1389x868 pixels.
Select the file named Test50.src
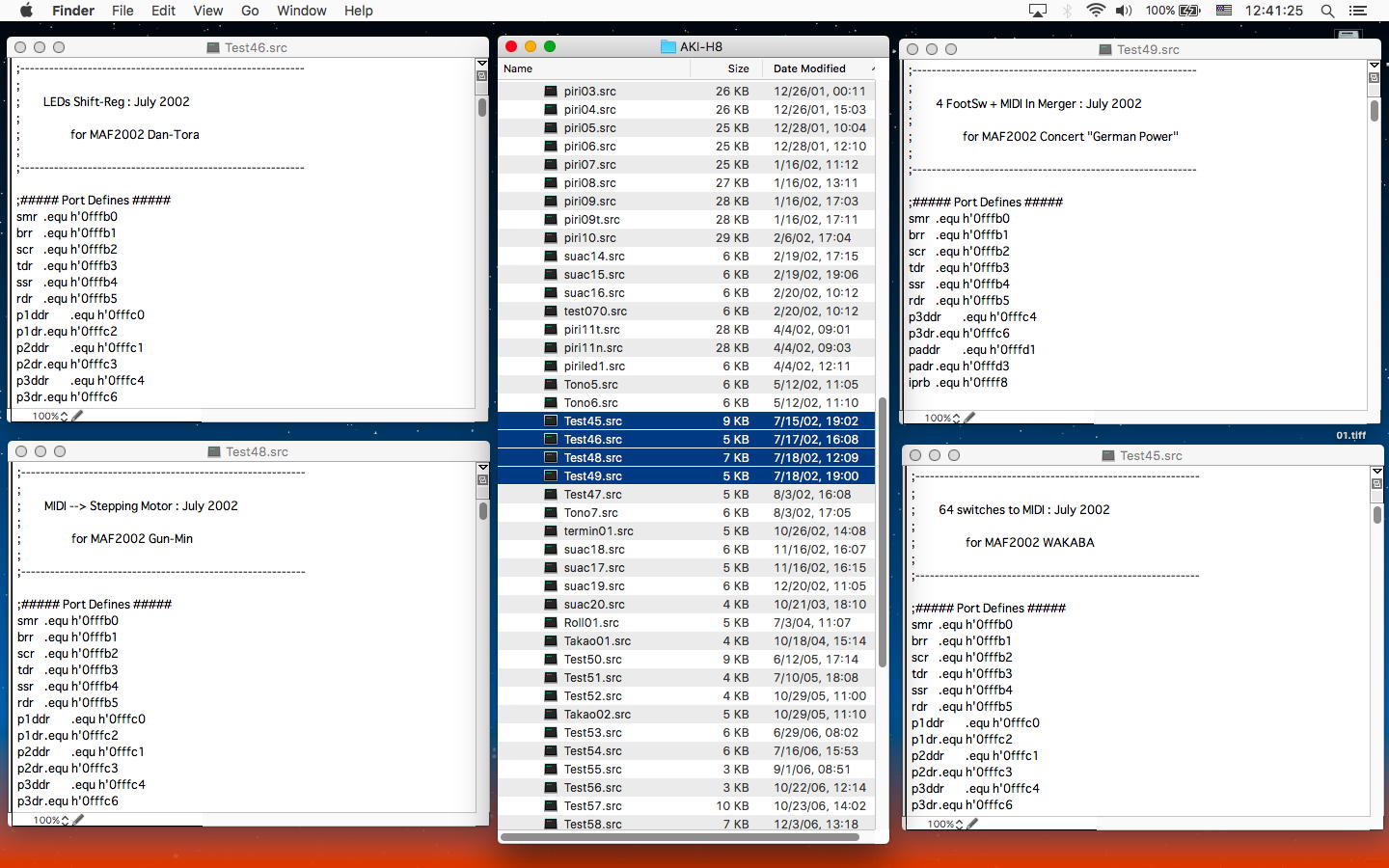[687, 659]
